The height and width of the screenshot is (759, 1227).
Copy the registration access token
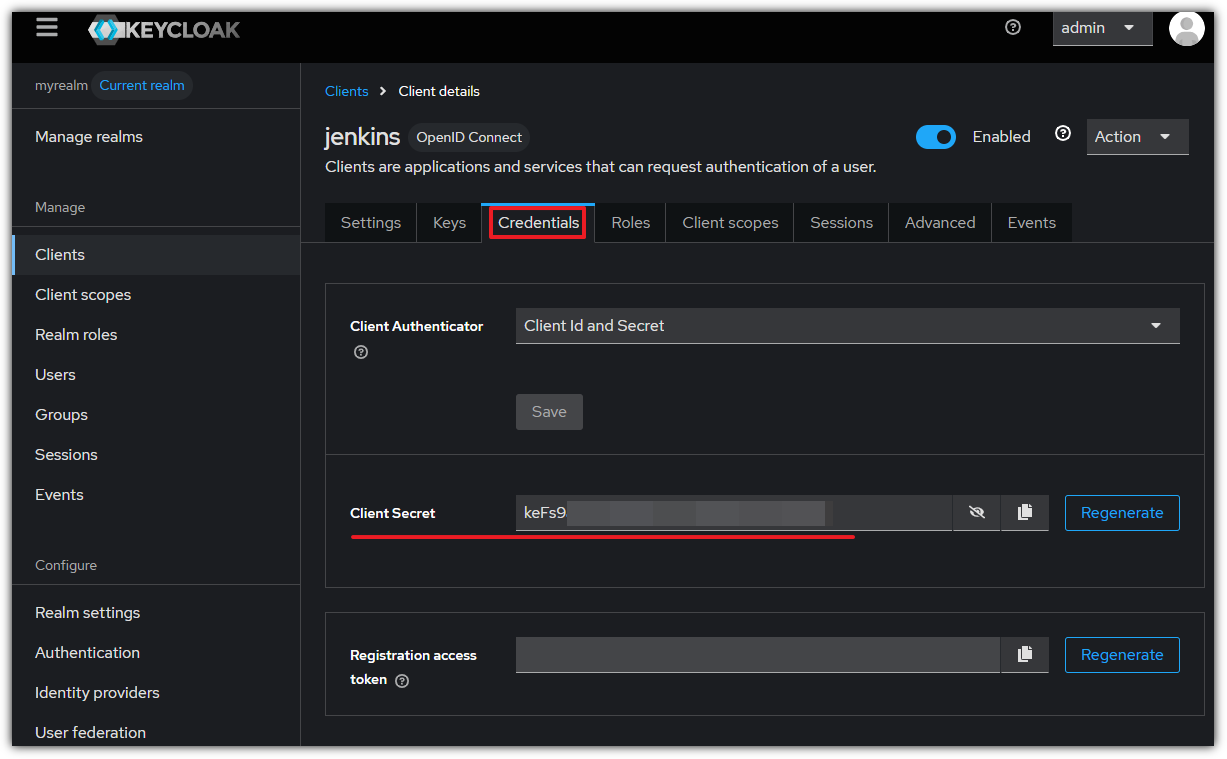(x=1025, y=655)
